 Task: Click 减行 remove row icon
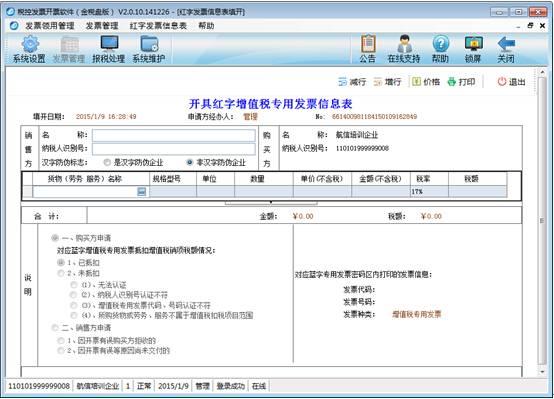pyautogui.click(x=342, y=82)
